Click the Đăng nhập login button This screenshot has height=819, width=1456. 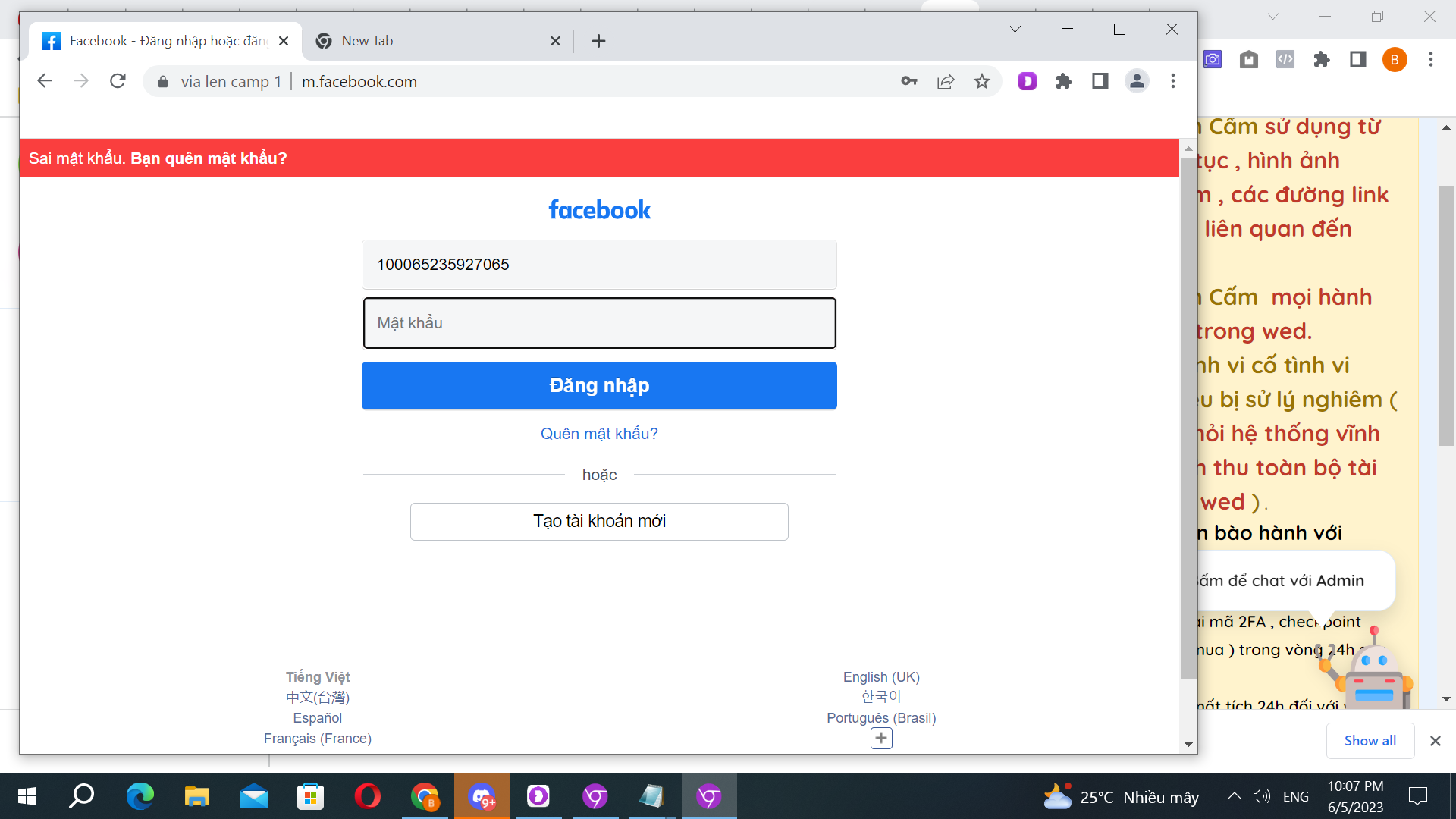(599, 385)
